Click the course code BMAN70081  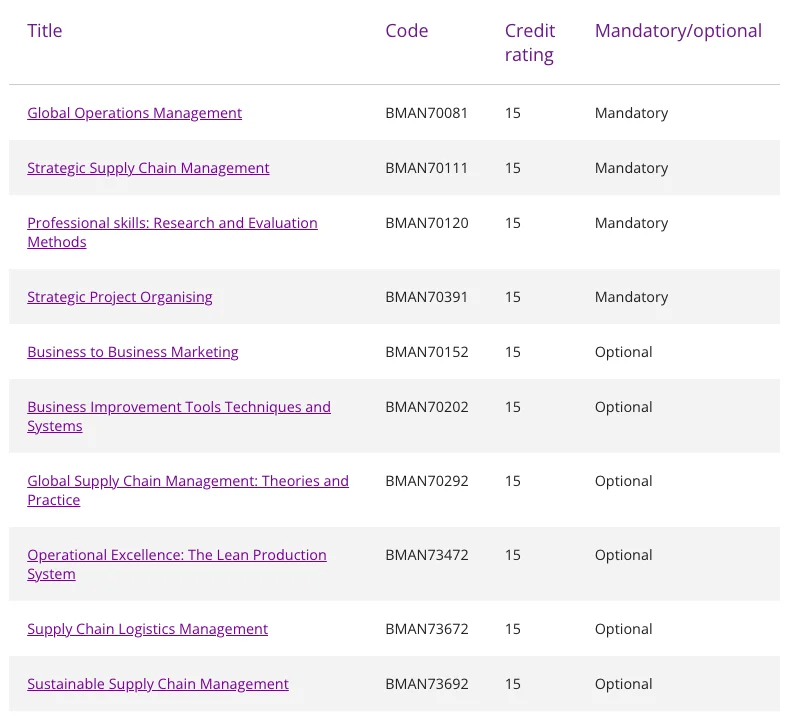tap(426, 113)
